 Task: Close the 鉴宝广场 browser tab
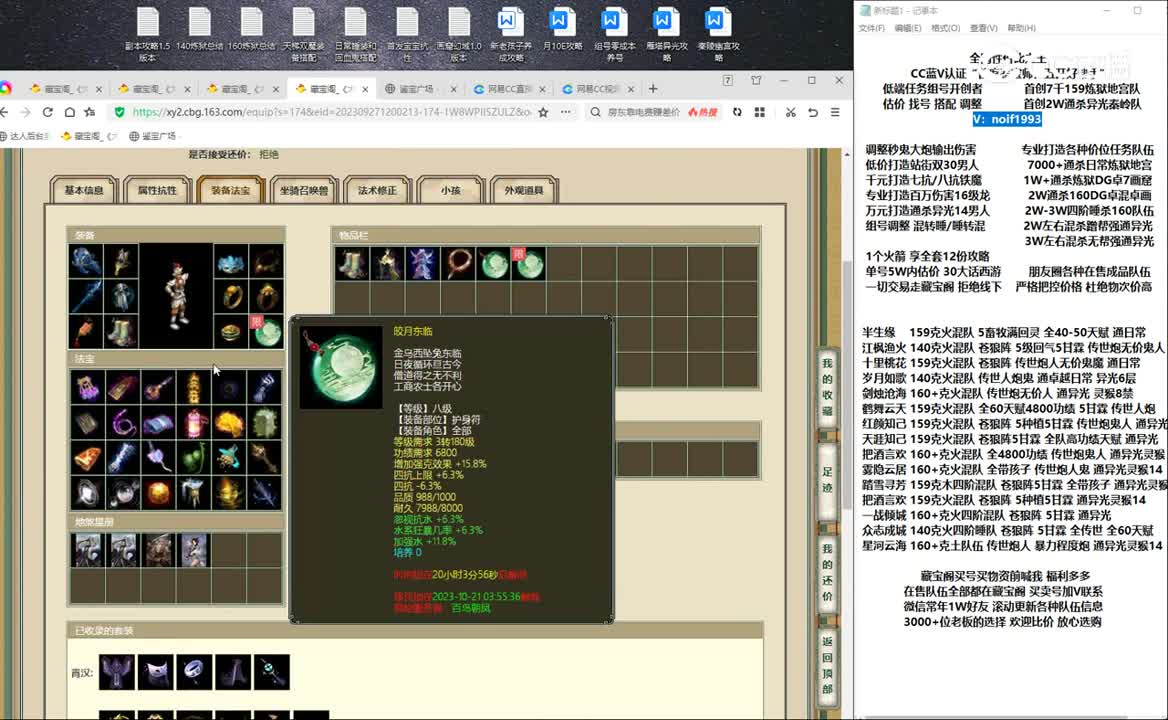point(454,89)
